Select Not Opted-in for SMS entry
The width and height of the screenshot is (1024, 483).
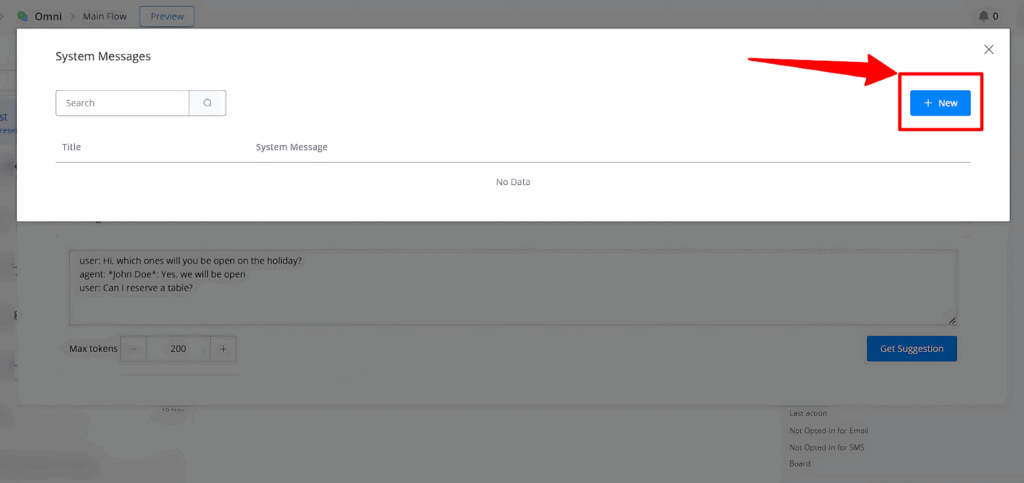[826, 447]
